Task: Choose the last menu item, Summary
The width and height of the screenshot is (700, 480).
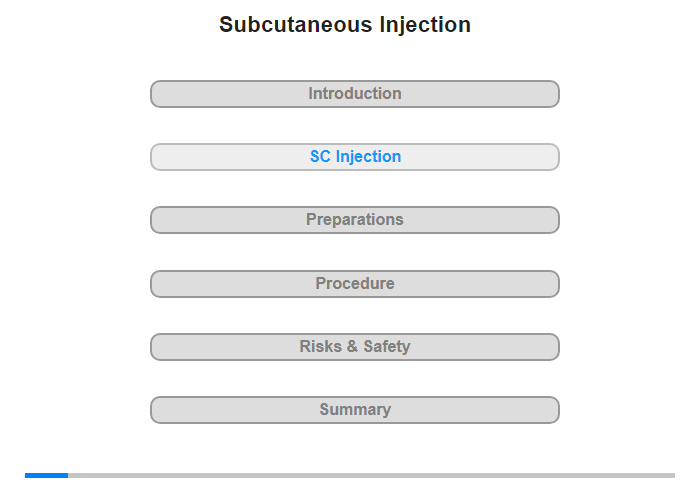Action: 355,410
